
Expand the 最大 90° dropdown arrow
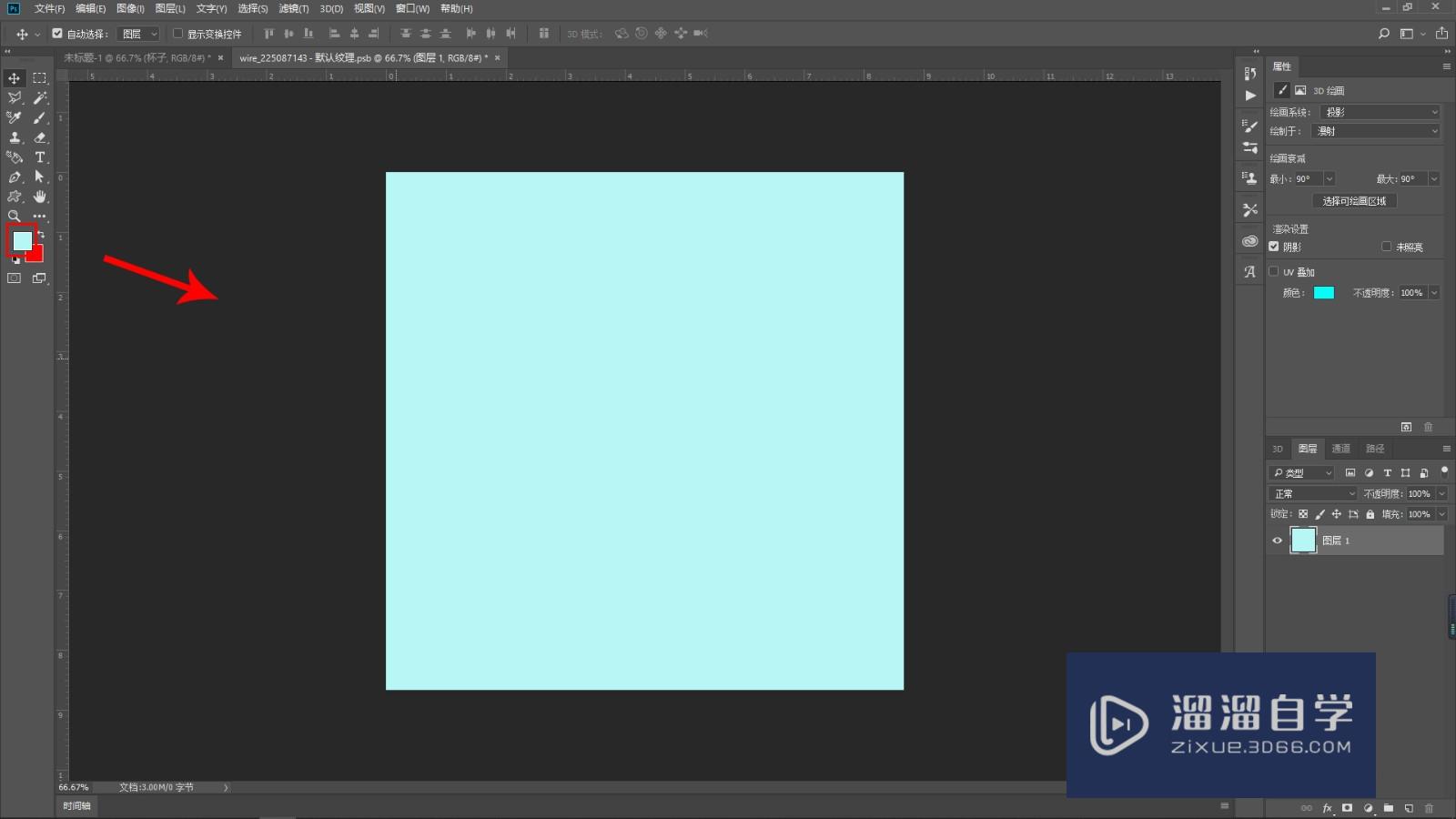click(1435, 179)
